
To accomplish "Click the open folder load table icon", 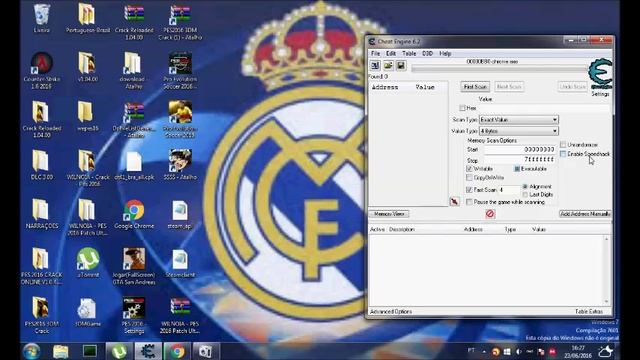I will [x=388, y=66].
